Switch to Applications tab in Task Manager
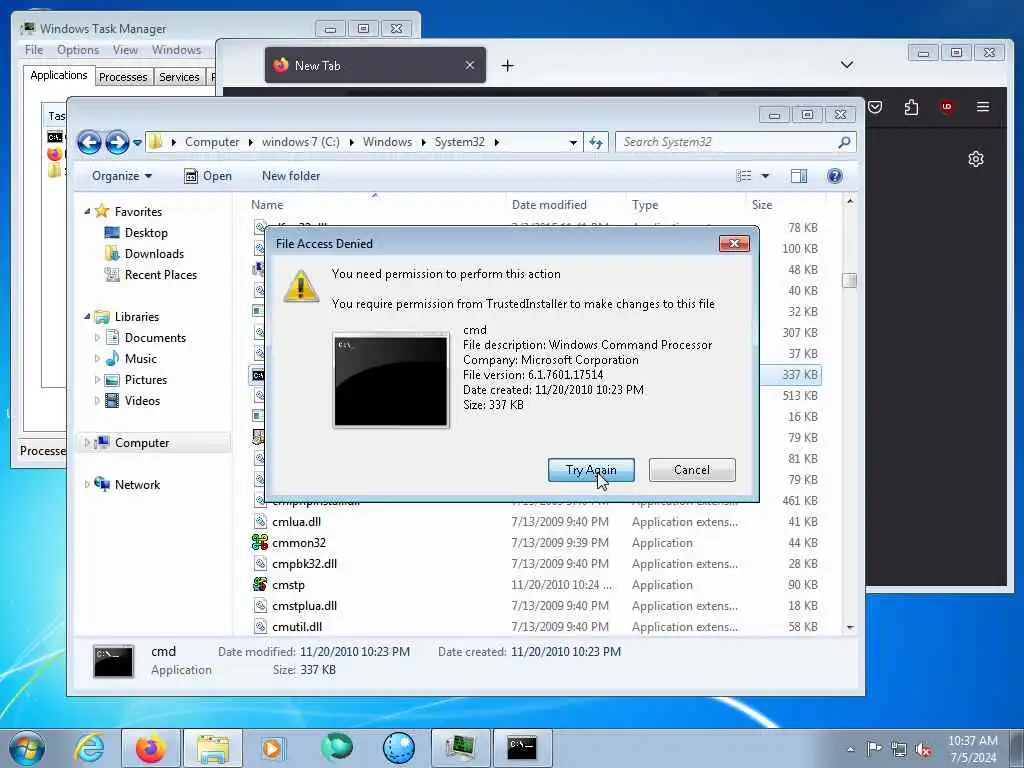 click(59, 75)
